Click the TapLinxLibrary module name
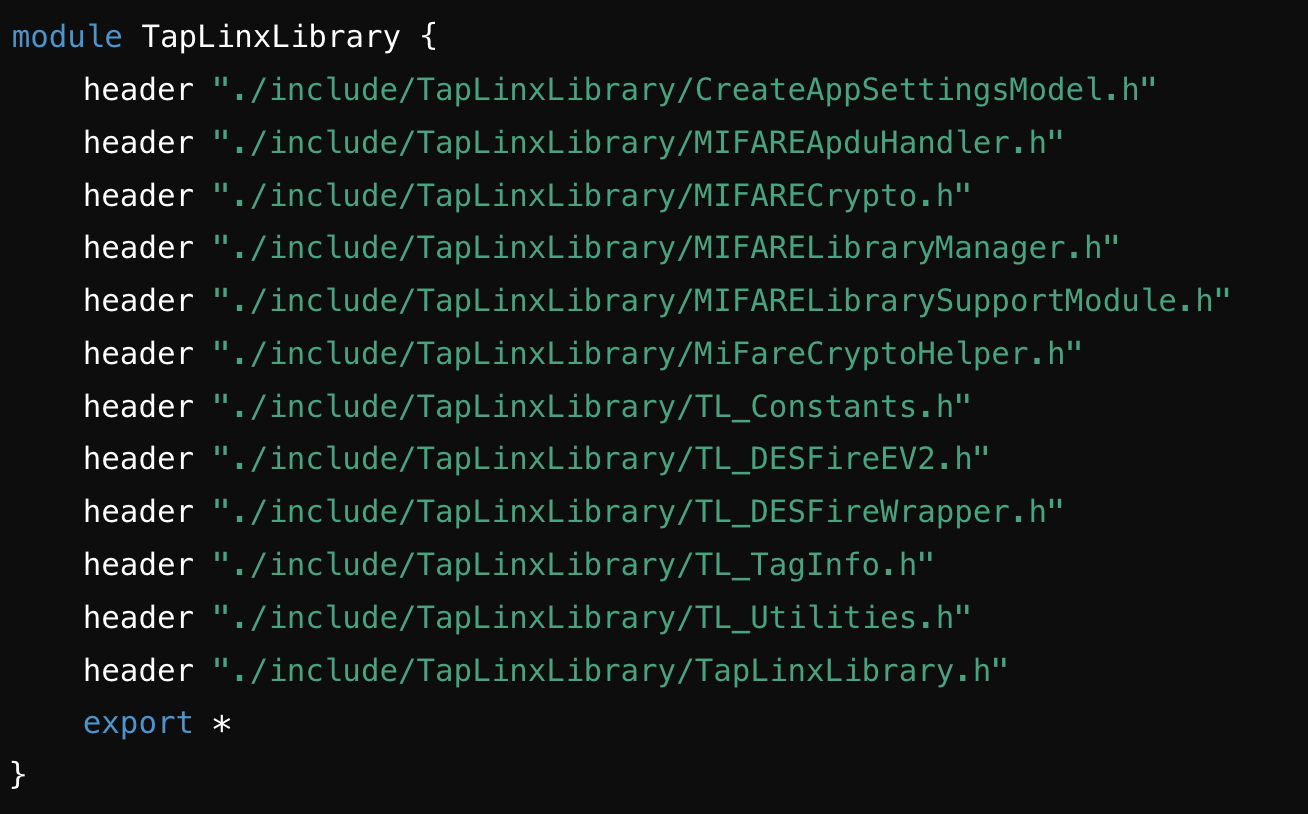This screenshot has height=814, width=1308. pos(271,37)
